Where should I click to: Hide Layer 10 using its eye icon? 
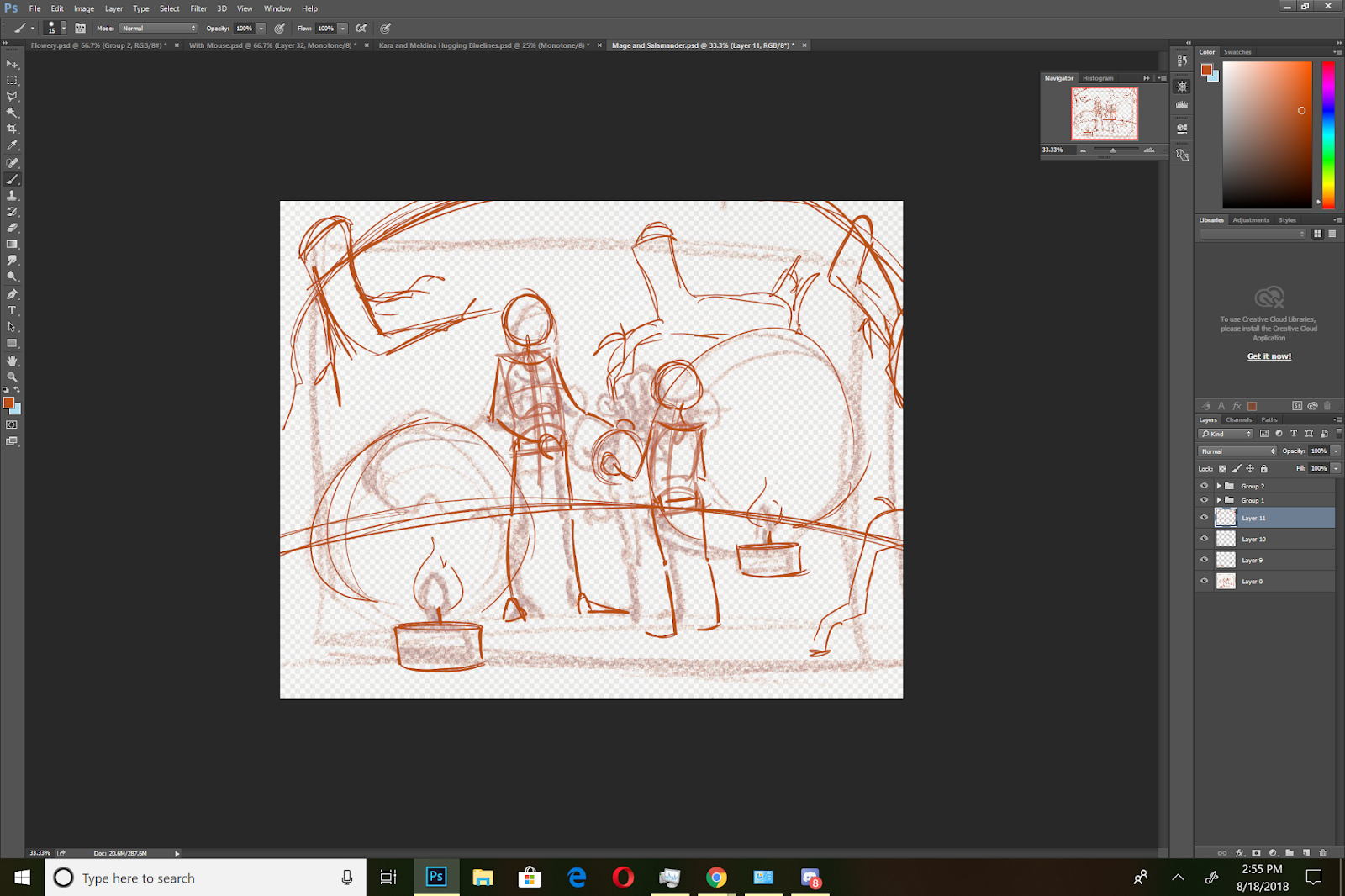[1204, 539]
